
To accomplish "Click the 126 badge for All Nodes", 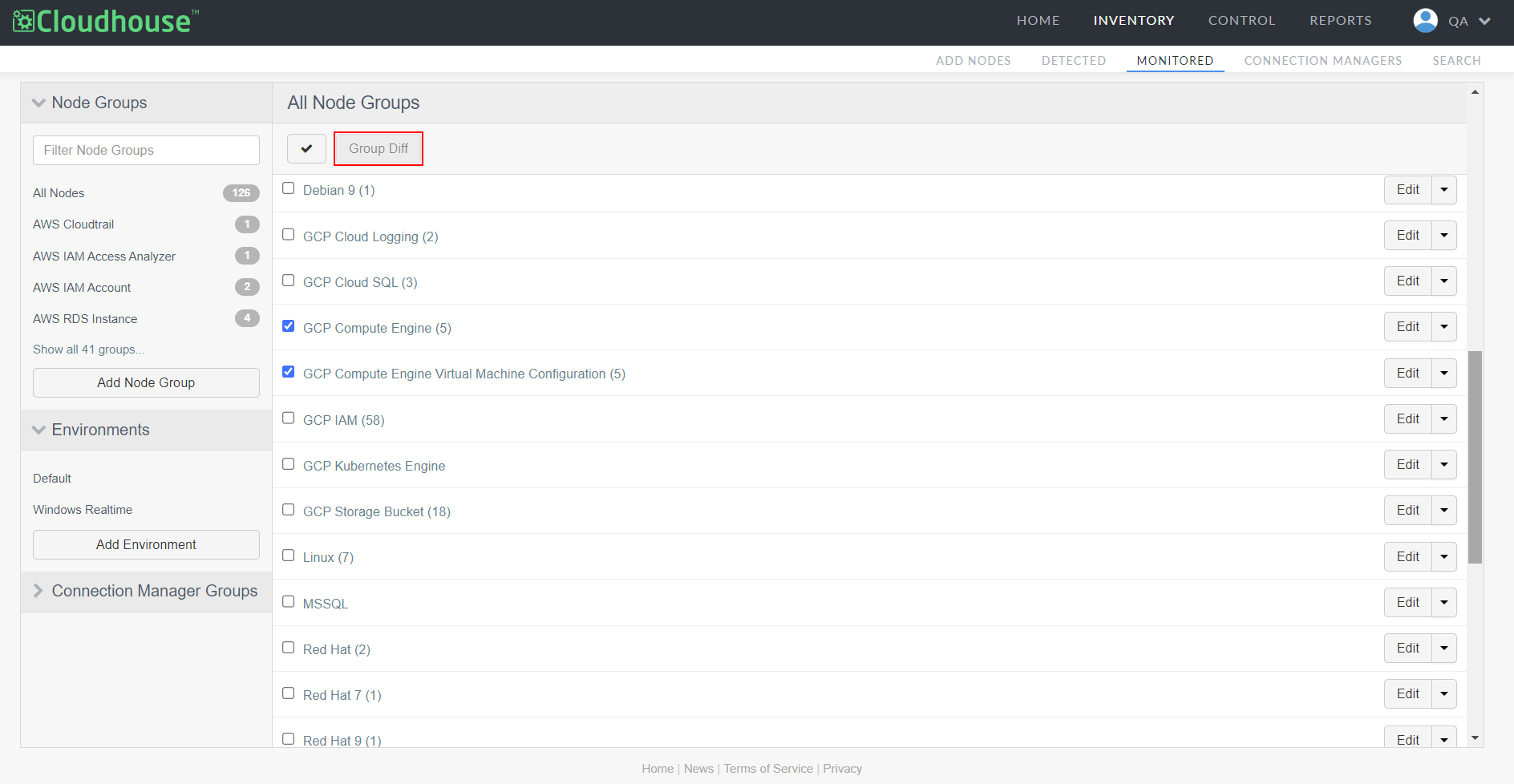I will coord(241,192).
